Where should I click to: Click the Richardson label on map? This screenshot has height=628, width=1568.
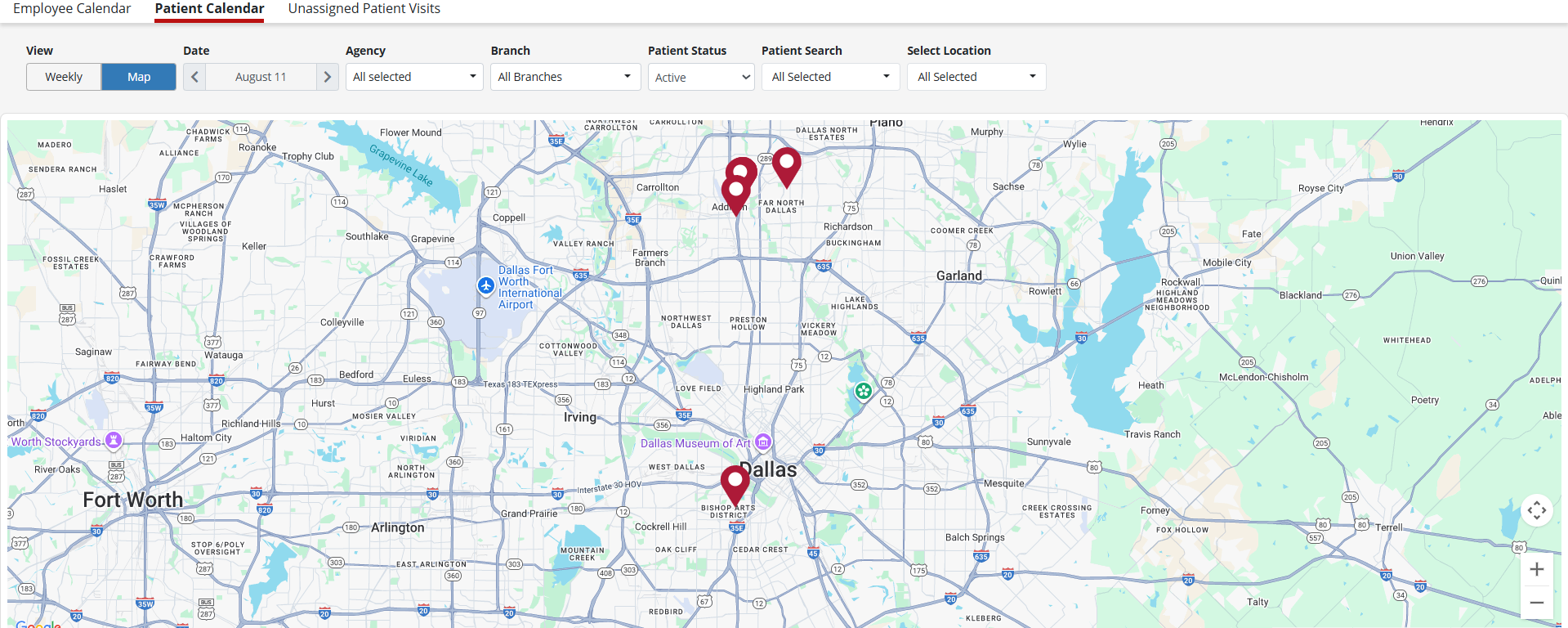848,227
